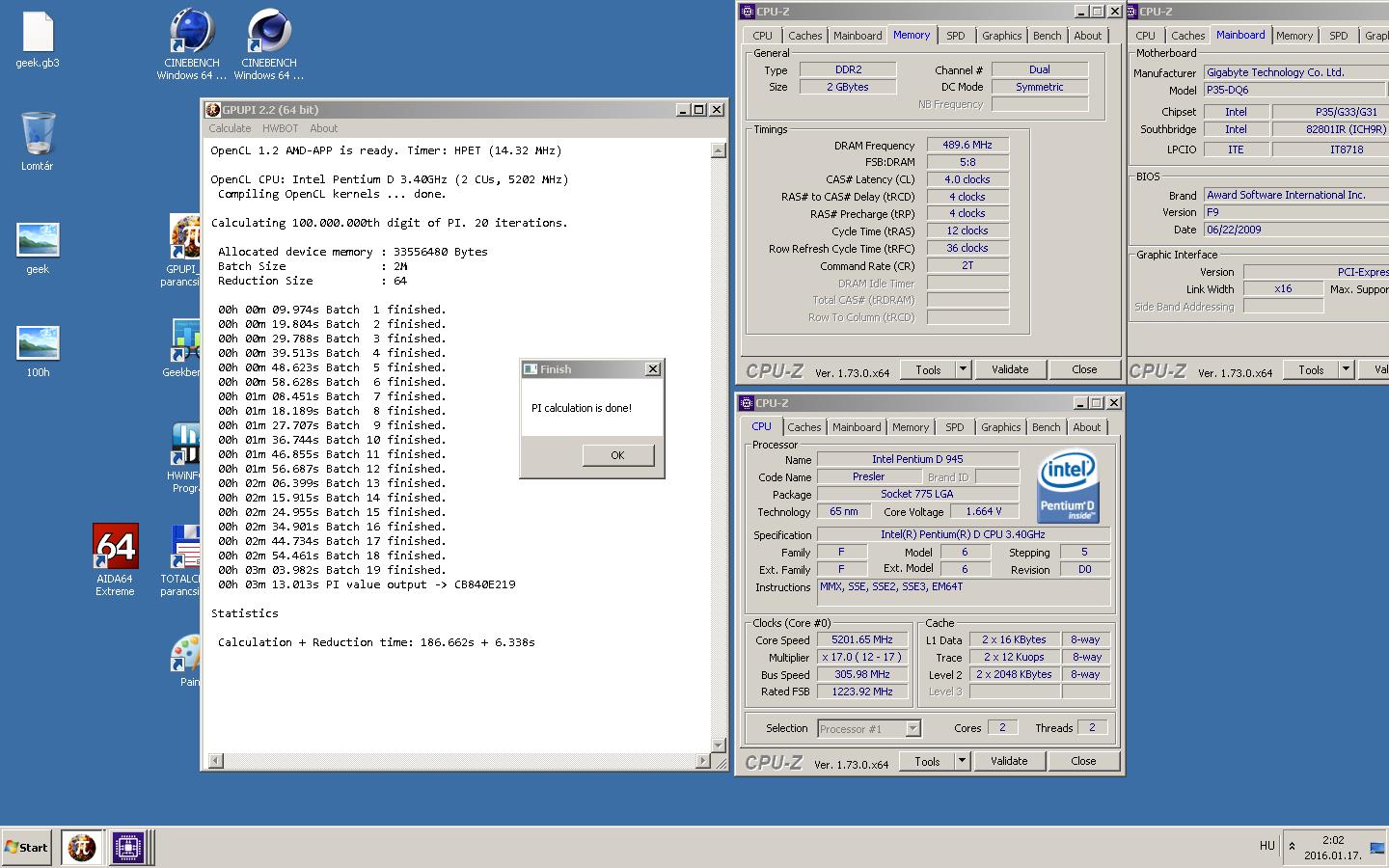Screen dimensions: 1389x868
Task: Click Validate in lower CPU-Z window
Action: tap(1009, 761)
